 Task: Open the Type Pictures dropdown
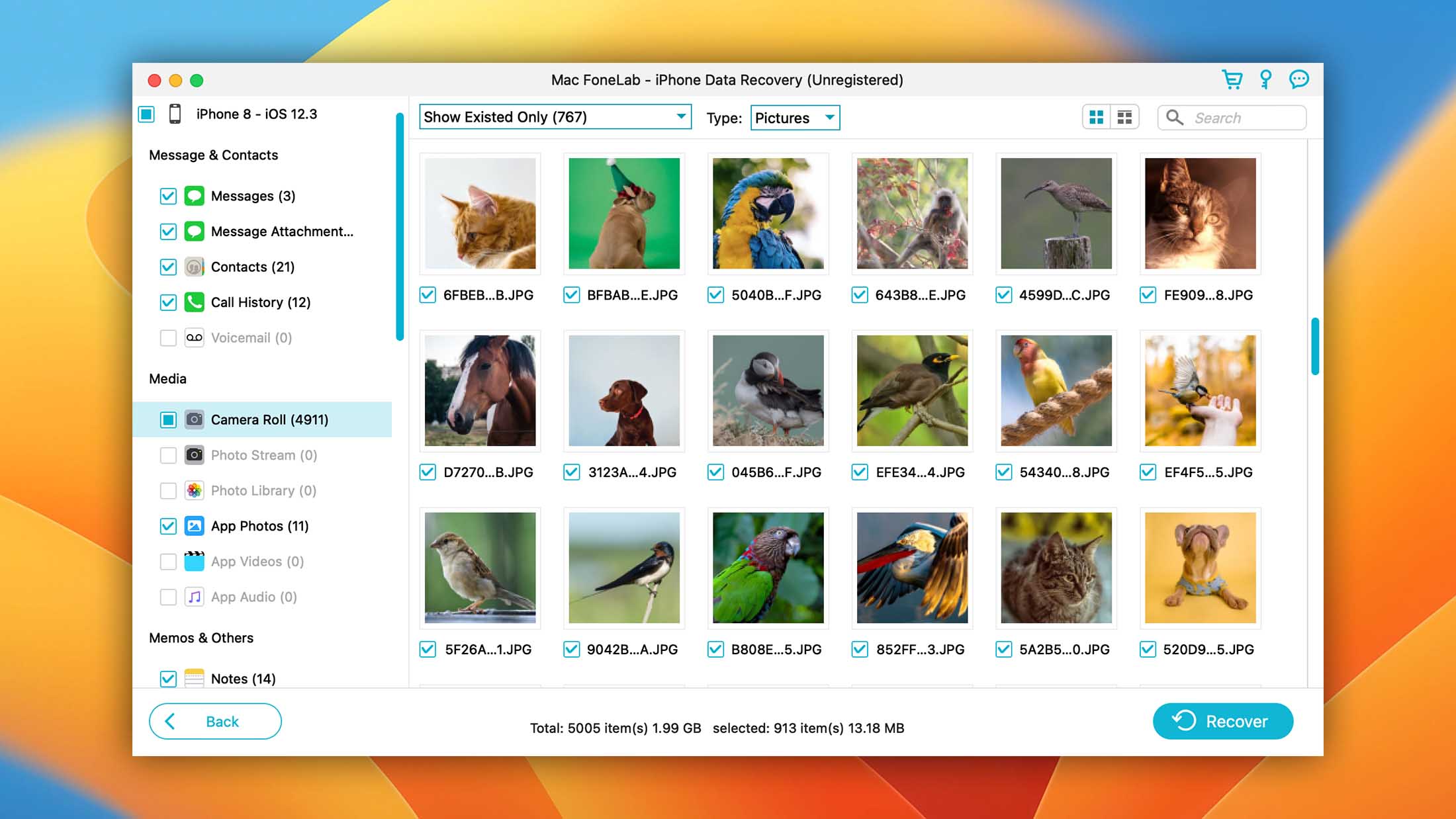click(795, 118)
